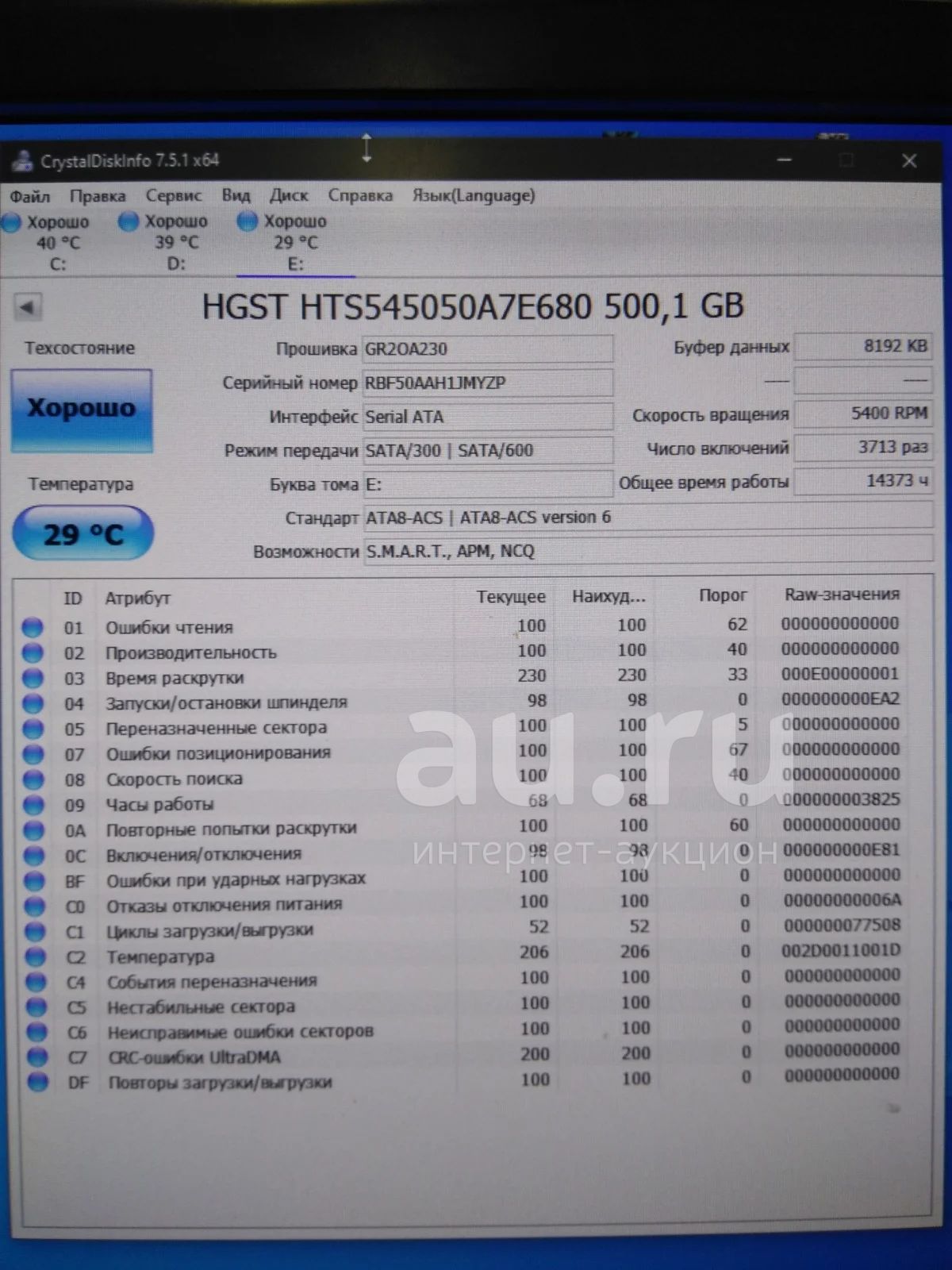The height and width of the screenshot is (1270, 952).
Task: Close the CrystalDiskInfo window
Action: 909,160
